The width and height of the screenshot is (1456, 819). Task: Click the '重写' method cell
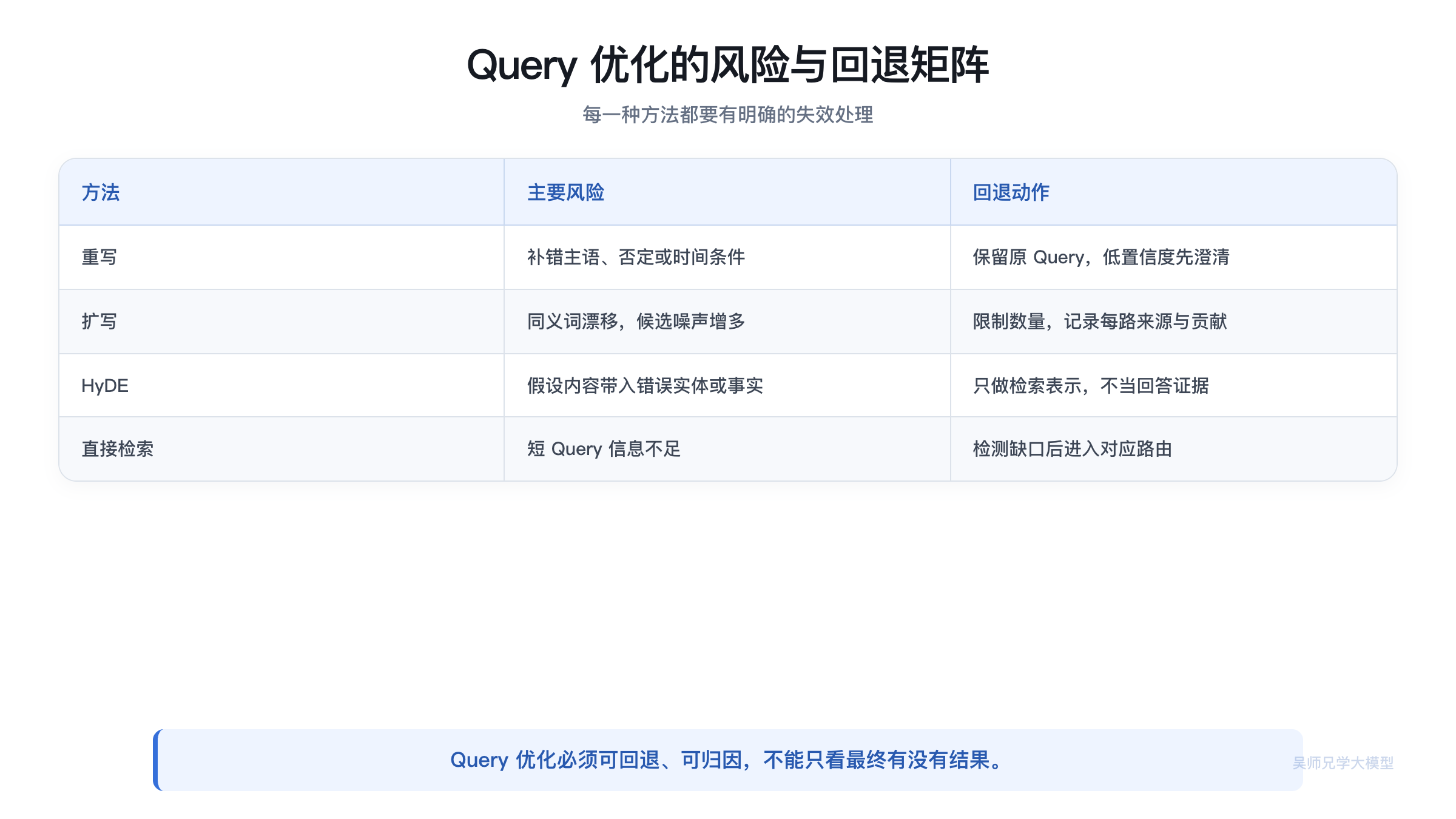point(281,257)
